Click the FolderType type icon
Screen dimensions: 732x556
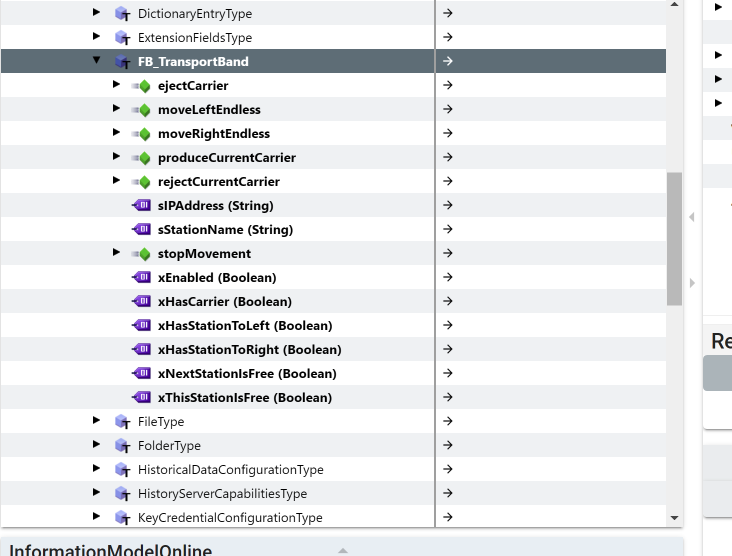(x=122, y=446)
